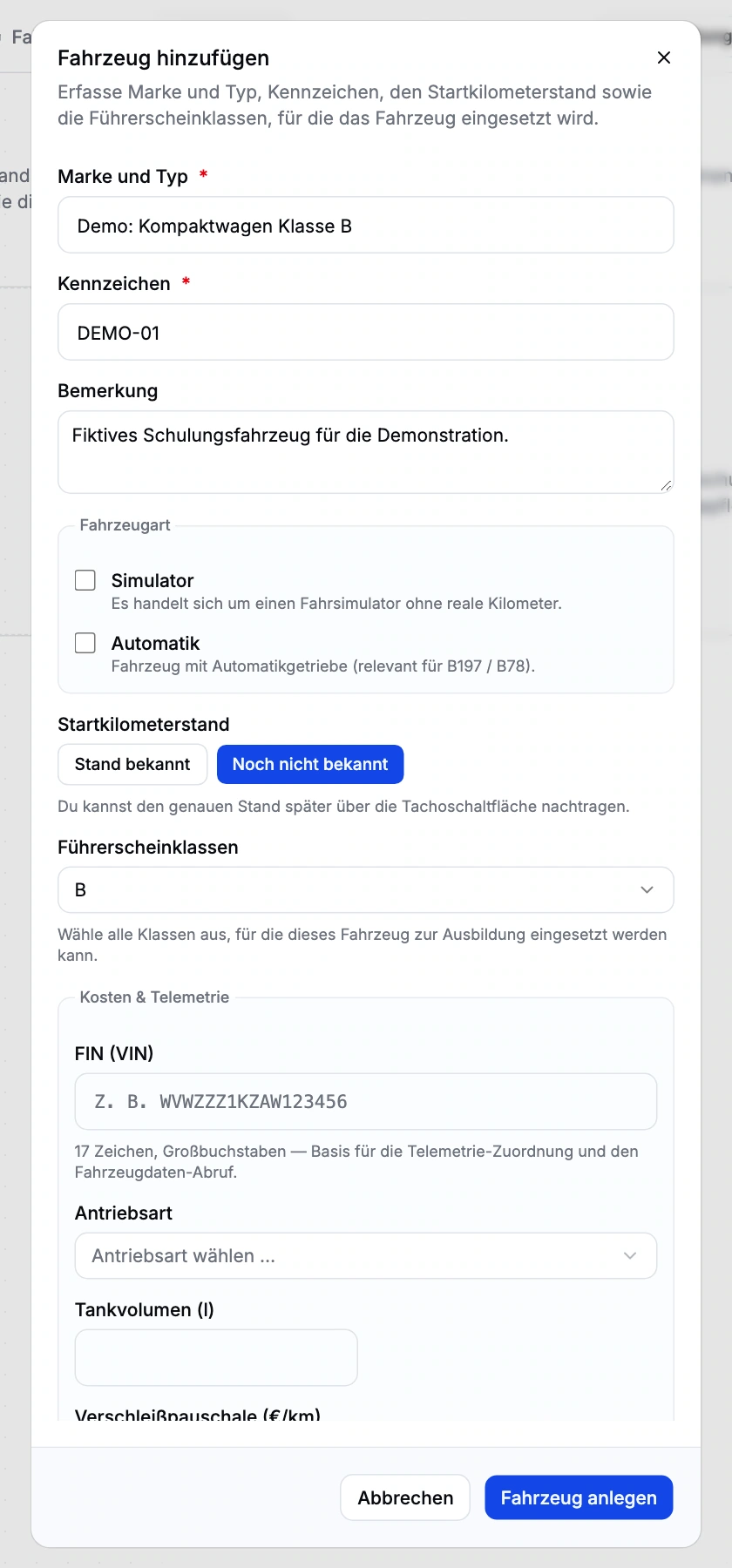Enable the Simulator checkbox

point(85,580)
